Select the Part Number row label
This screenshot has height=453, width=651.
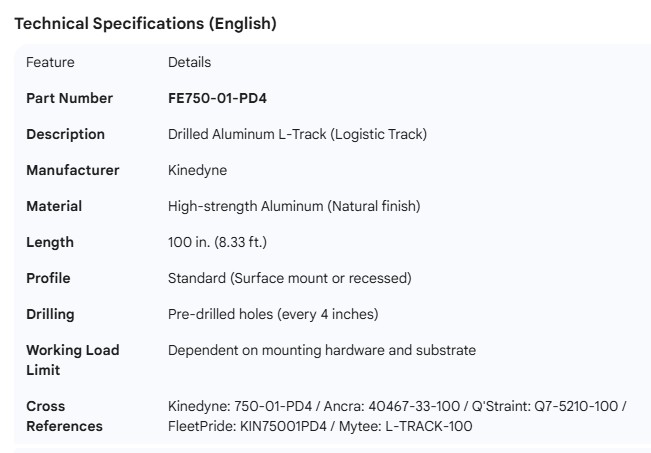(x=69, y=98)
